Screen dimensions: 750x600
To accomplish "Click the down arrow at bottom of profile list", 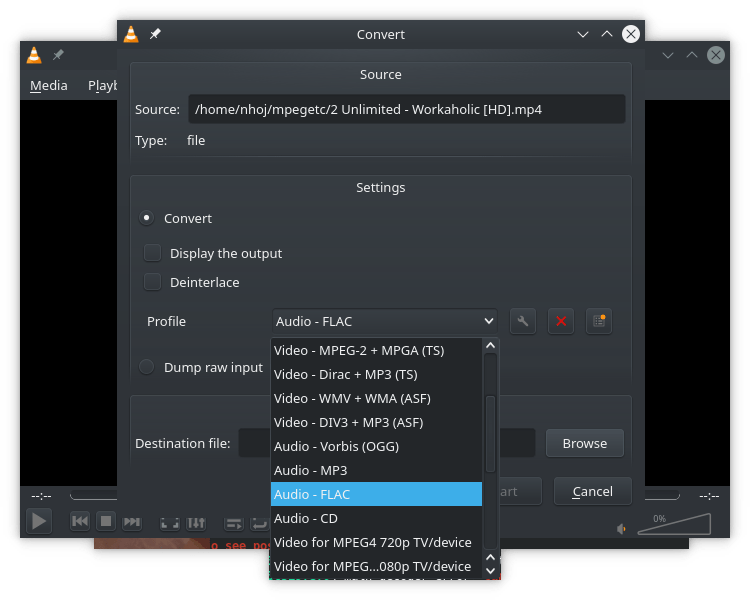I will pyautogui.click(x=490, y=570).
